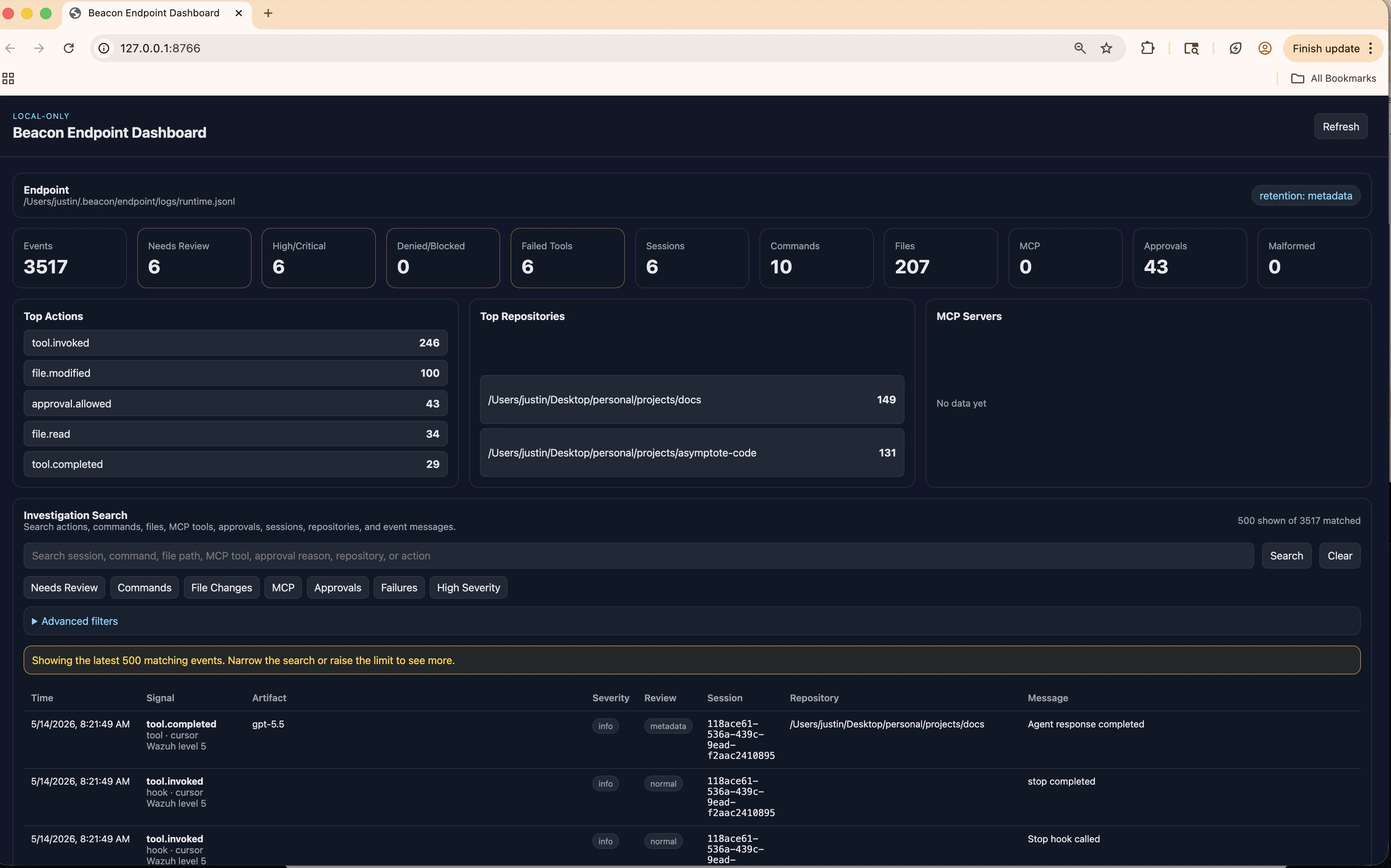Click the Files 207 stat card

pos(941,258)
